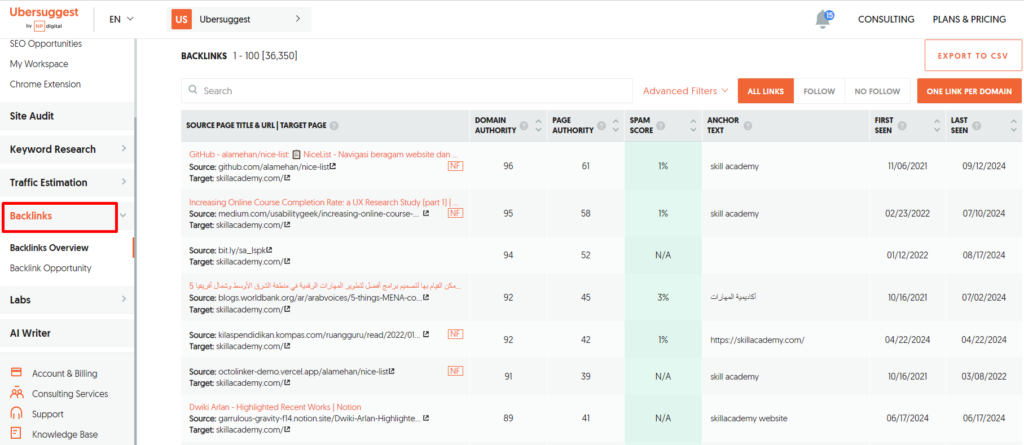This screenshot has width=1024, height=445.
Task: Open SEO Opportunities sidebar item
Action: [x=46, y=44]
